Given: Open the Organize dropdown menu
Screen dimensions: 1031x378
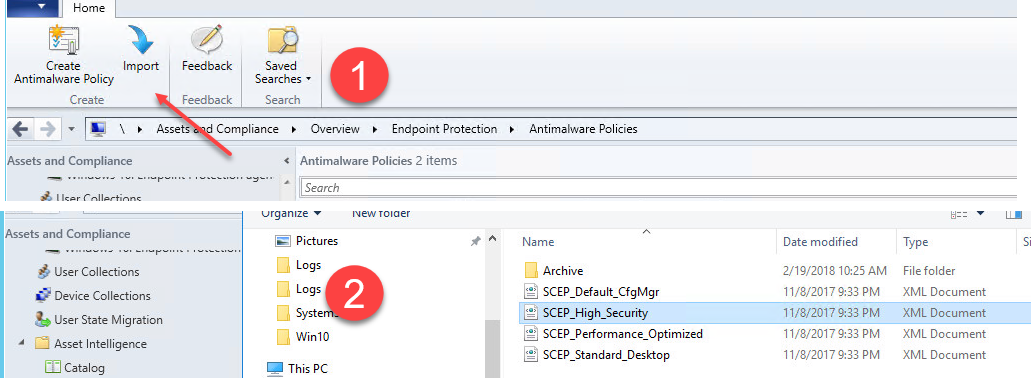Looking at the screenshot, I should pos(291,214).
